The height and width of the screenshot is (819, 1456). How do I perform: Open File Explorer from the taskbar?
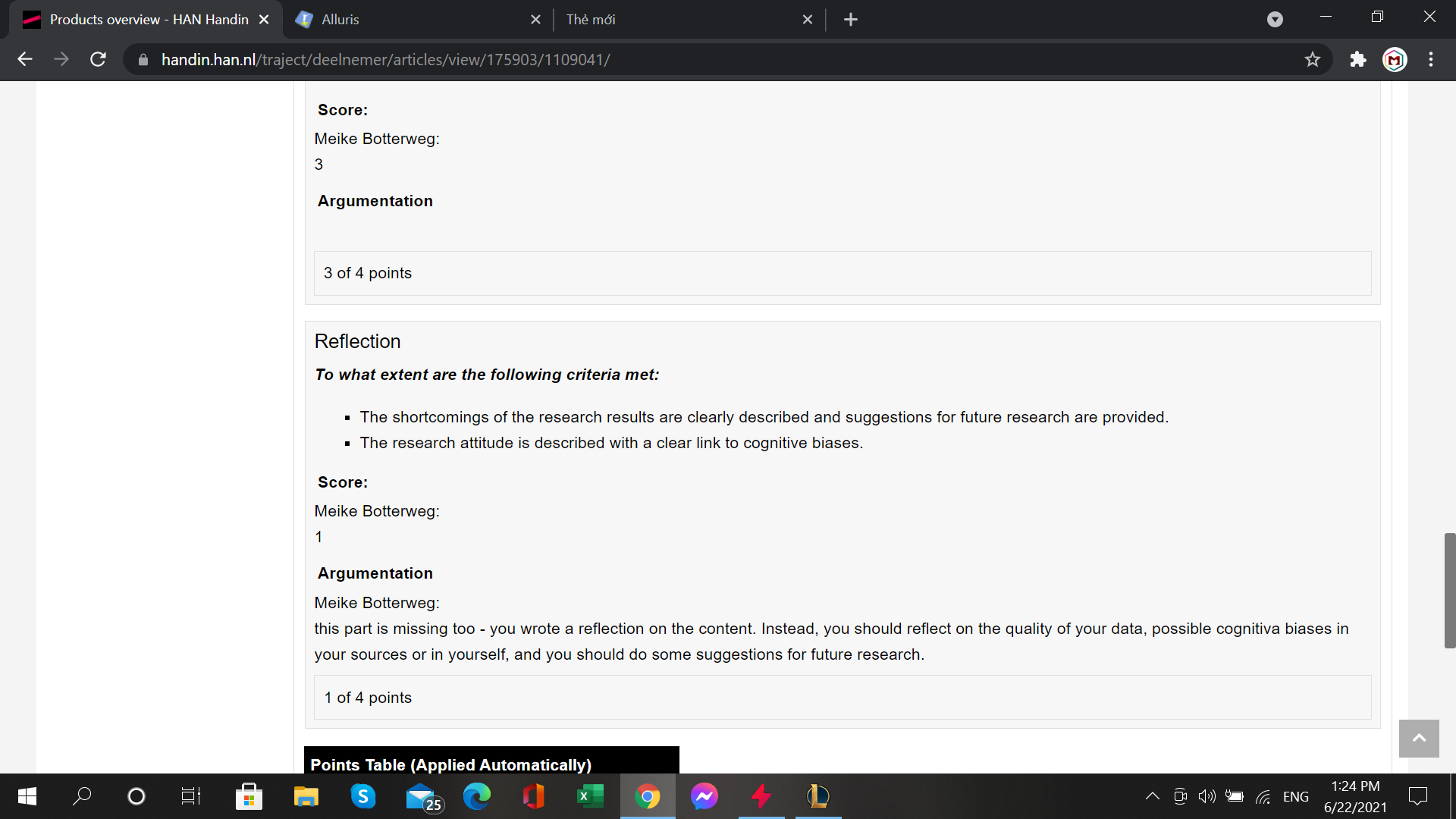point(306,796)
